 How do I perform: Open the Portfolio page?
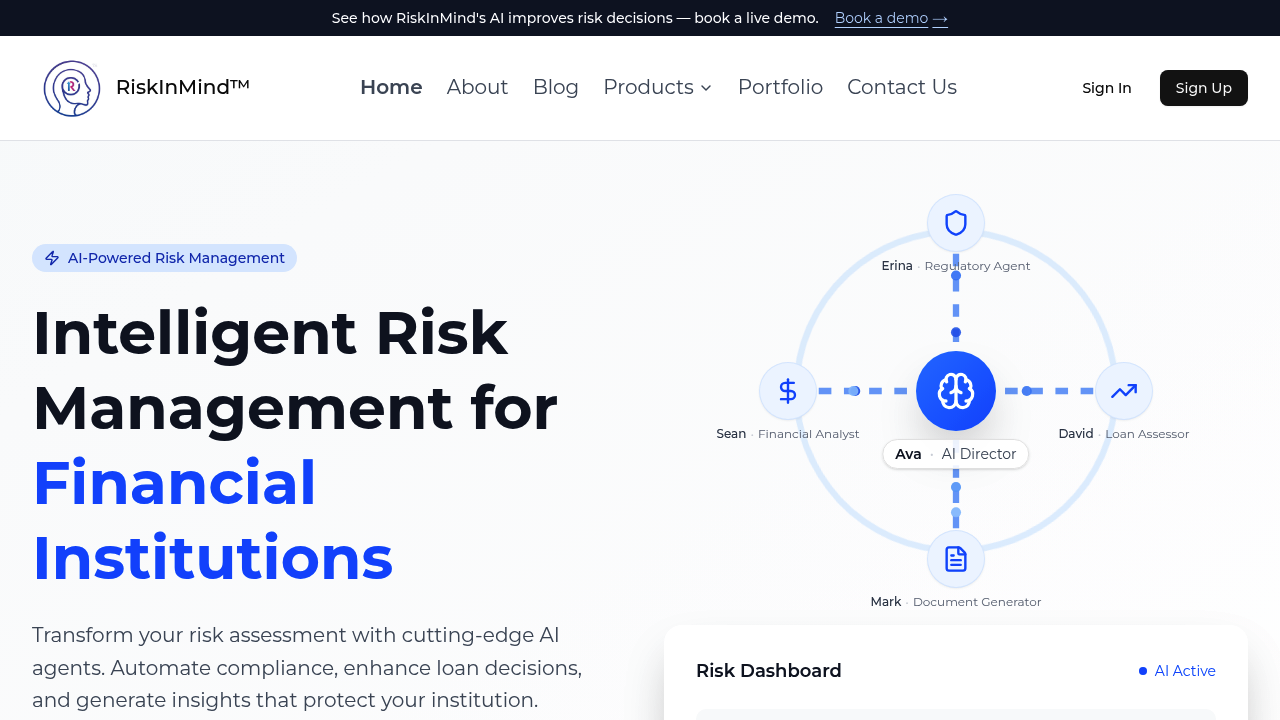click(x=780, y=87)
